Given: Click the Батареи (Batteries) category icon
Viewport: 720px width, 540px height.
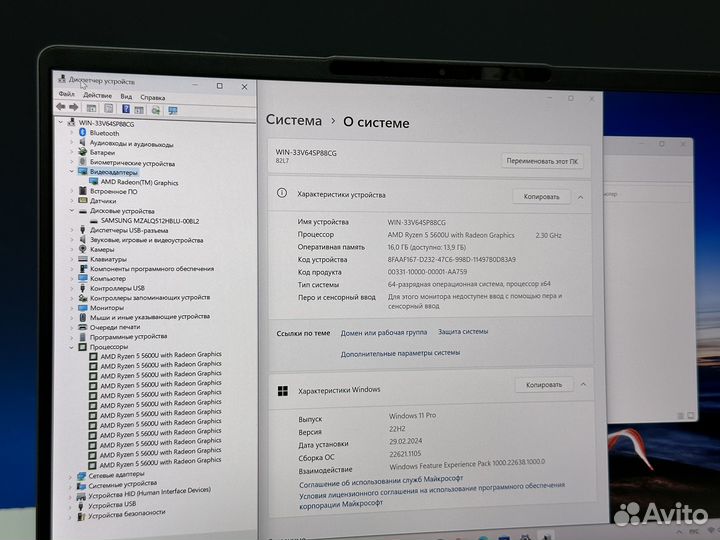Looking at the screenshot, I should click(x=84, y=152).
